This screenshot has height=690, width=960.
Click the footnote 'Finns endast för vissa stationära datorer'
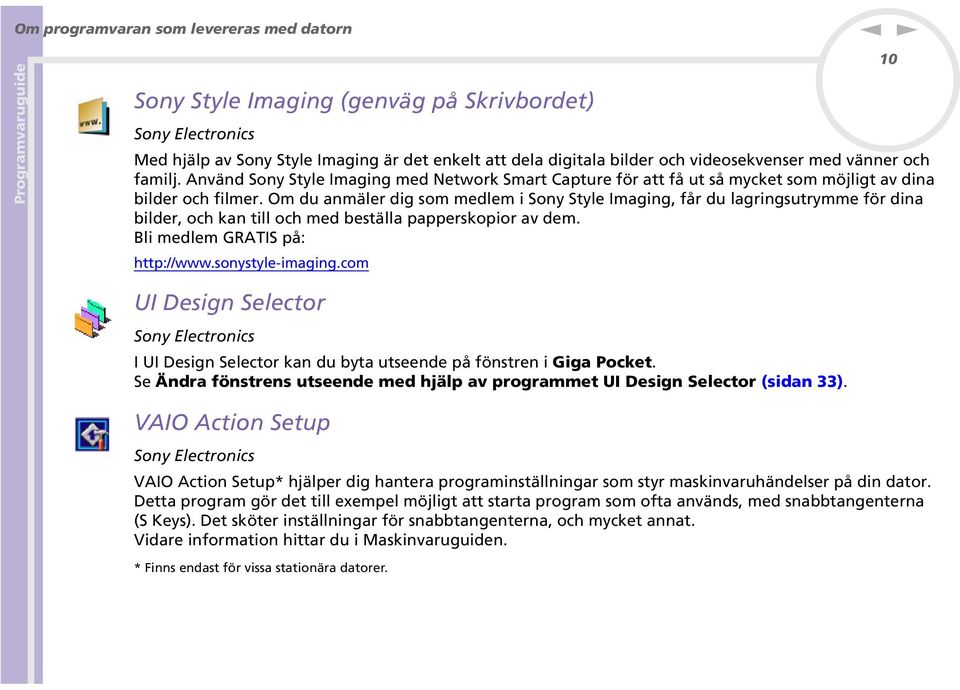point(262,567)
